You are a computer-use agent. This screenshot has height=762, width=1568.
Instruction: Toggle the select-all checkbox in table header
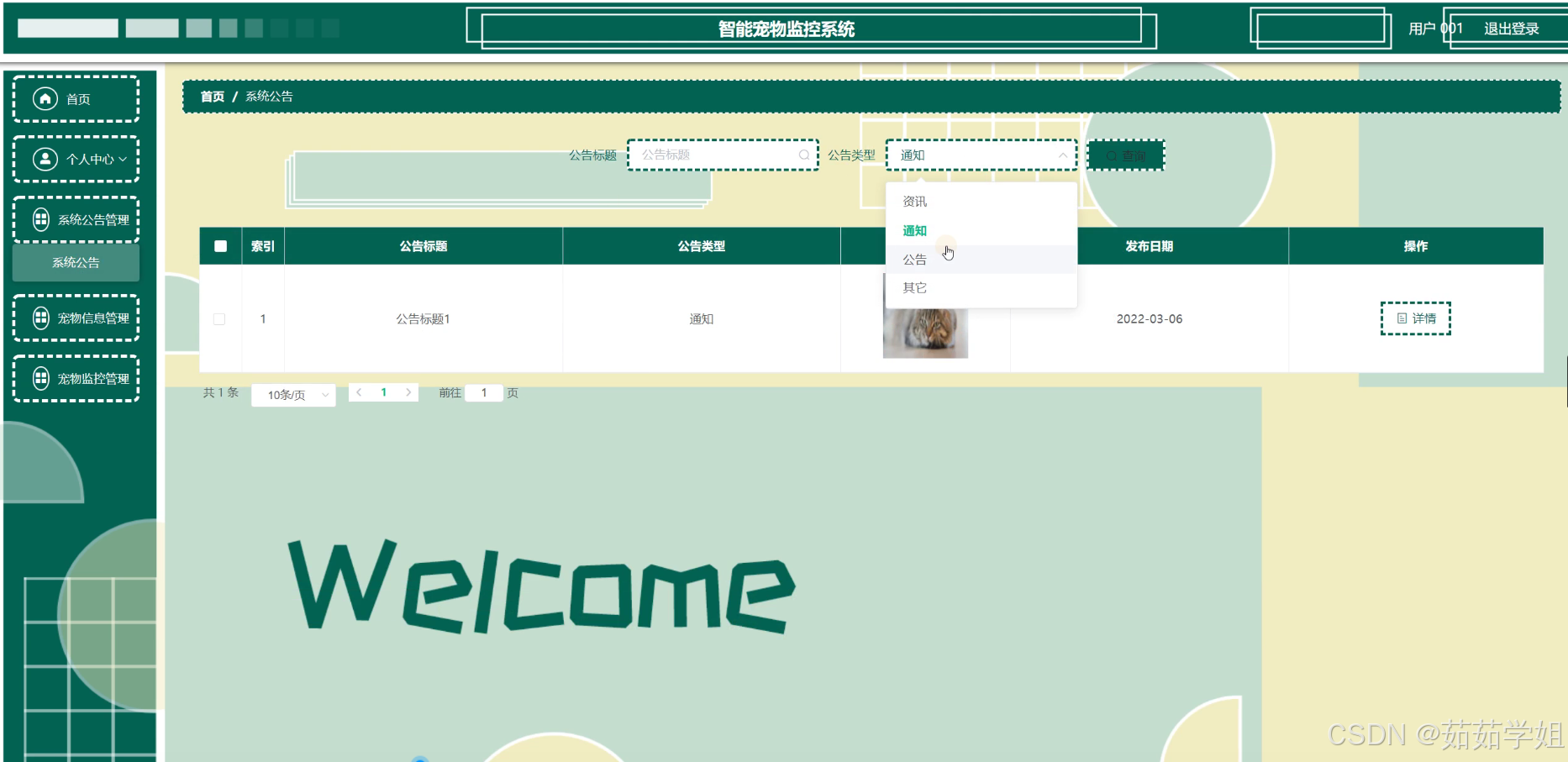click(220, 246)
